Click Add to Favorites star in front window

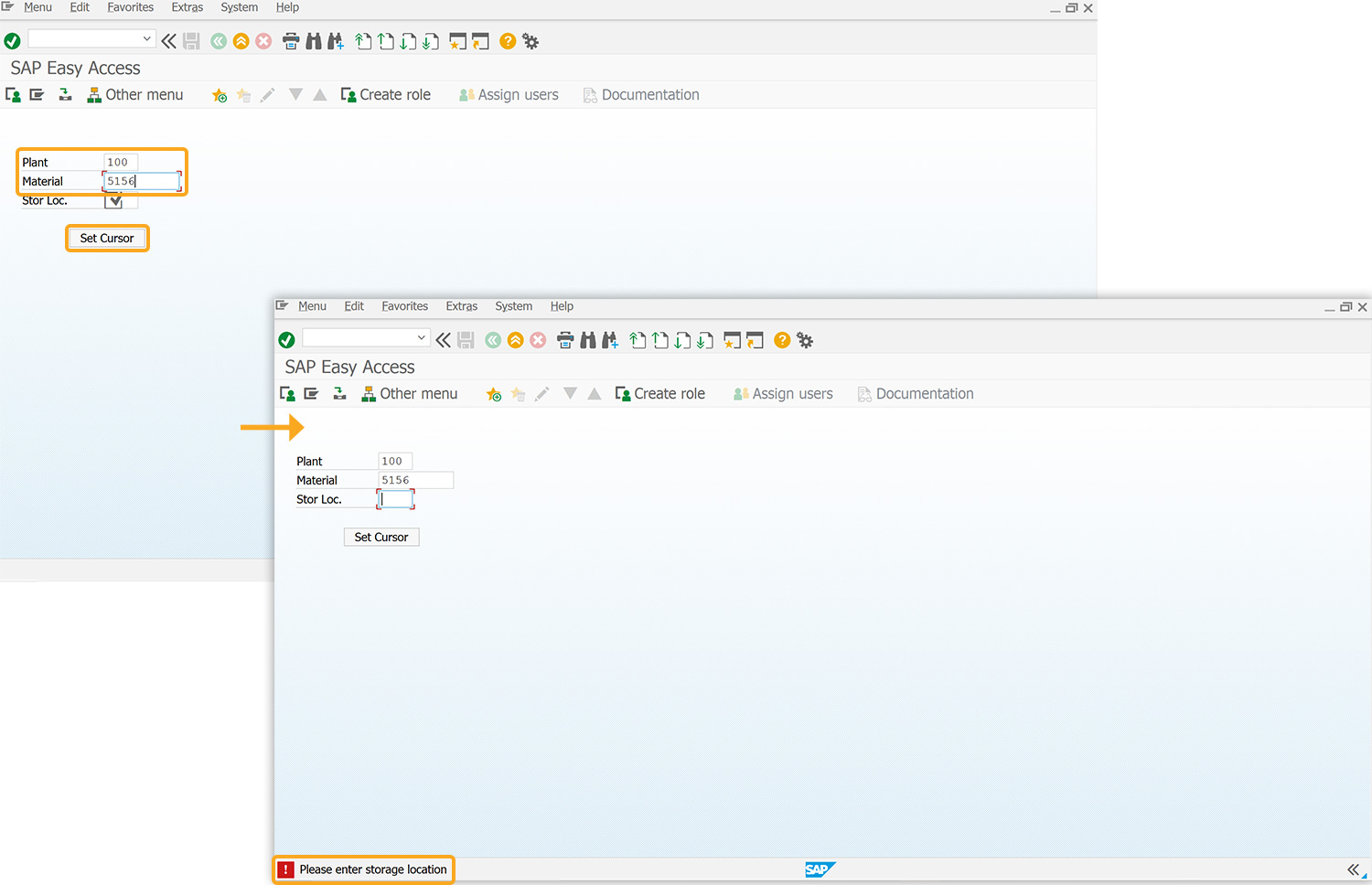[x=494, y=394]
